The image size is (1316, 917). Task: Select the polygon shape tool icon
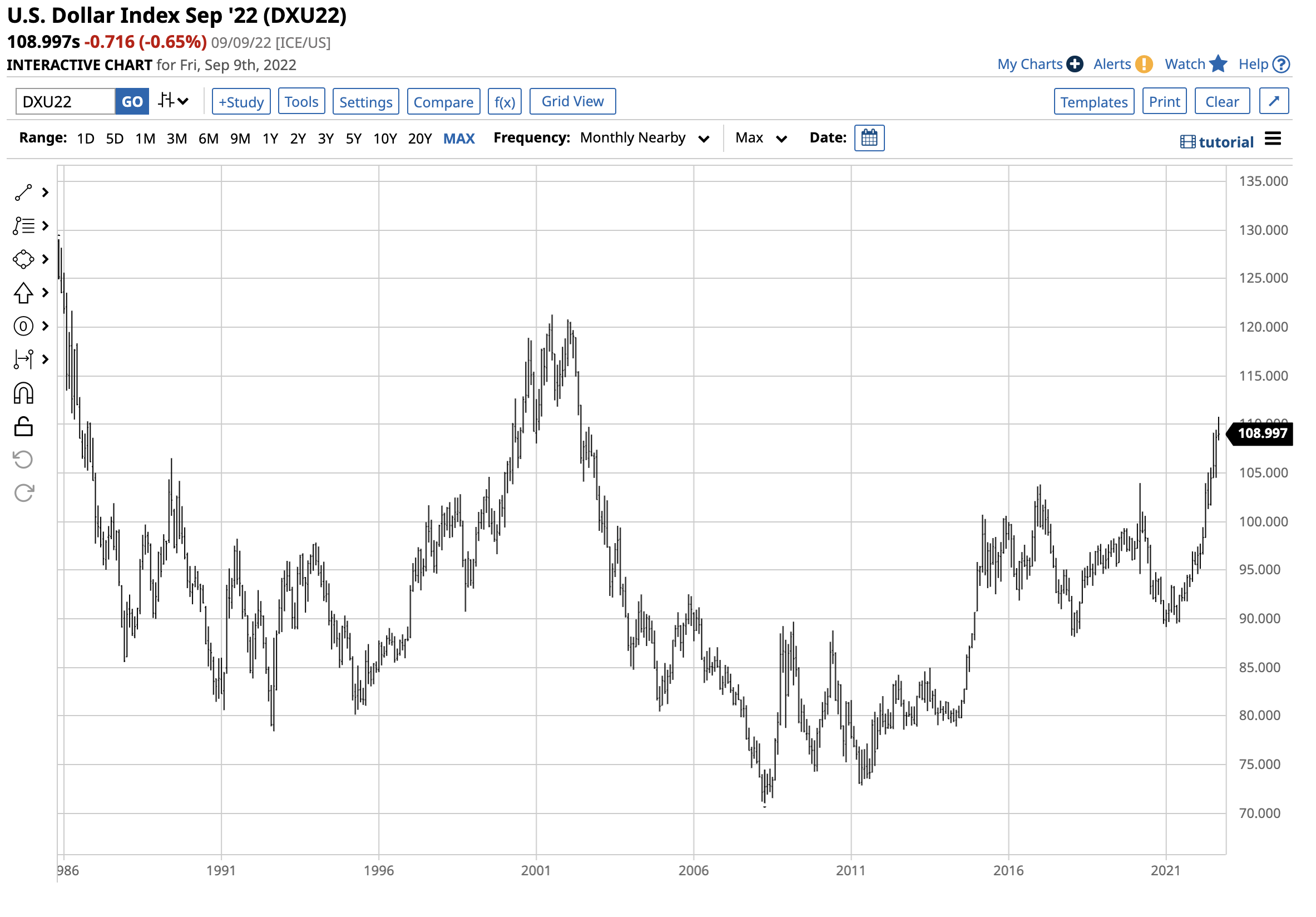tap(23, 260)
